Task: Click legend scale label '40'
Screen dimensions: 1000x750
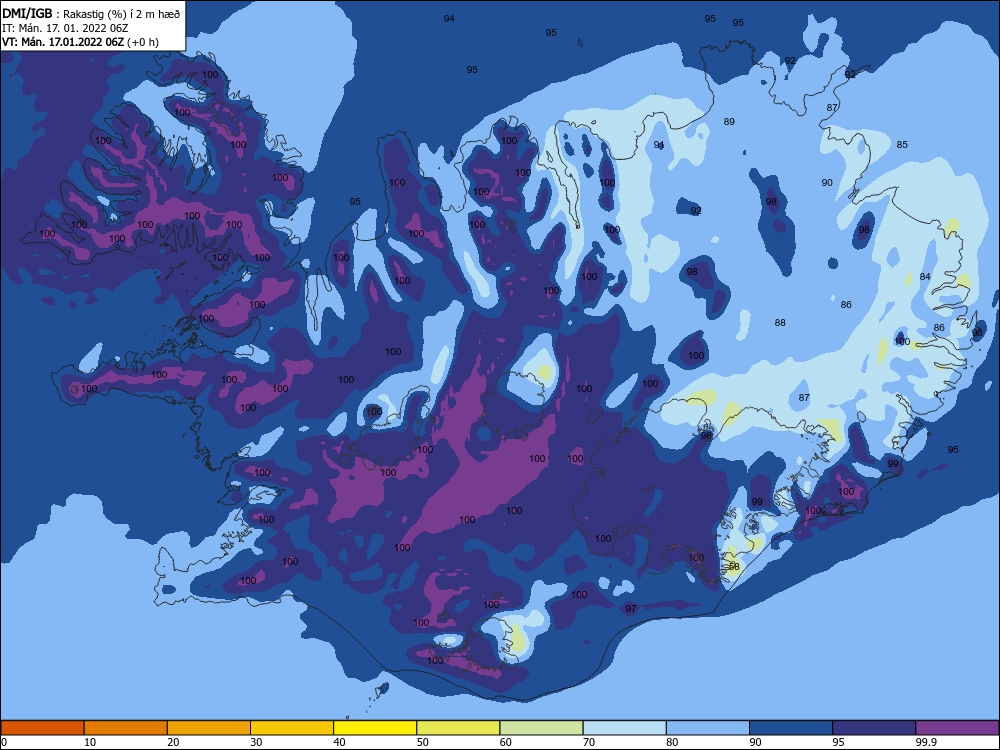Action: tap(339, 742)
